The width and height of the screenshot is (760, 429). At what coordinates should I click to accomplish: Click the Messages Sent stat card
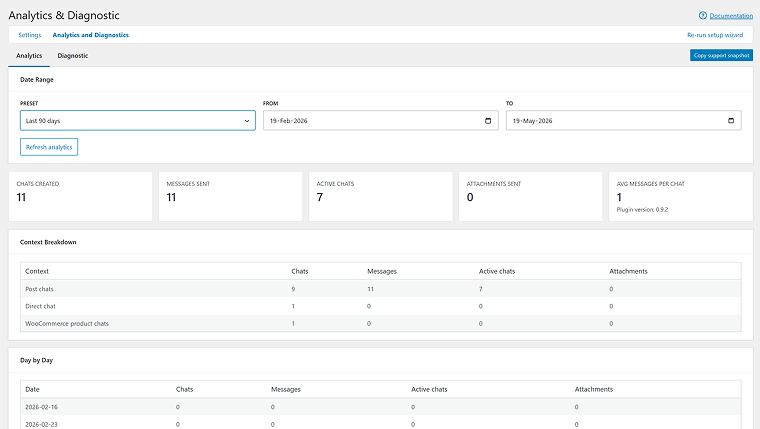tap(230, 196)
